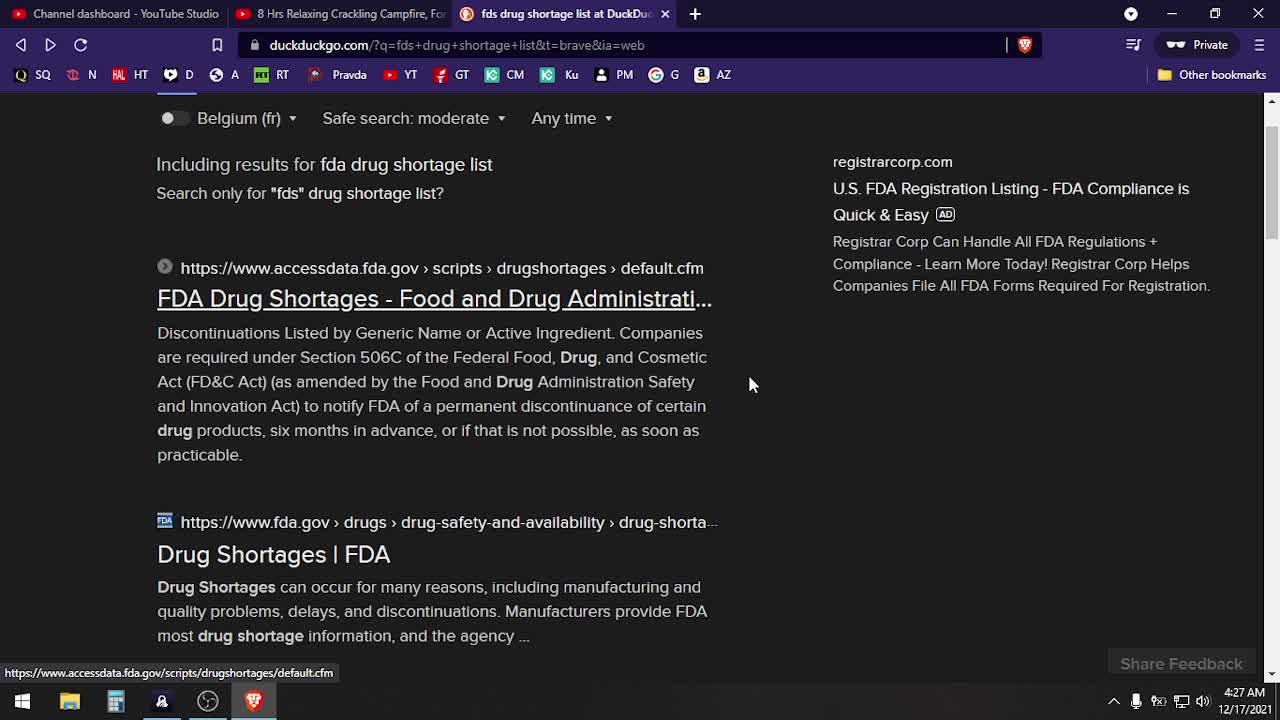Open the Belgium (fr) region dropdown
1280x720 pixels.
[247, 118]
